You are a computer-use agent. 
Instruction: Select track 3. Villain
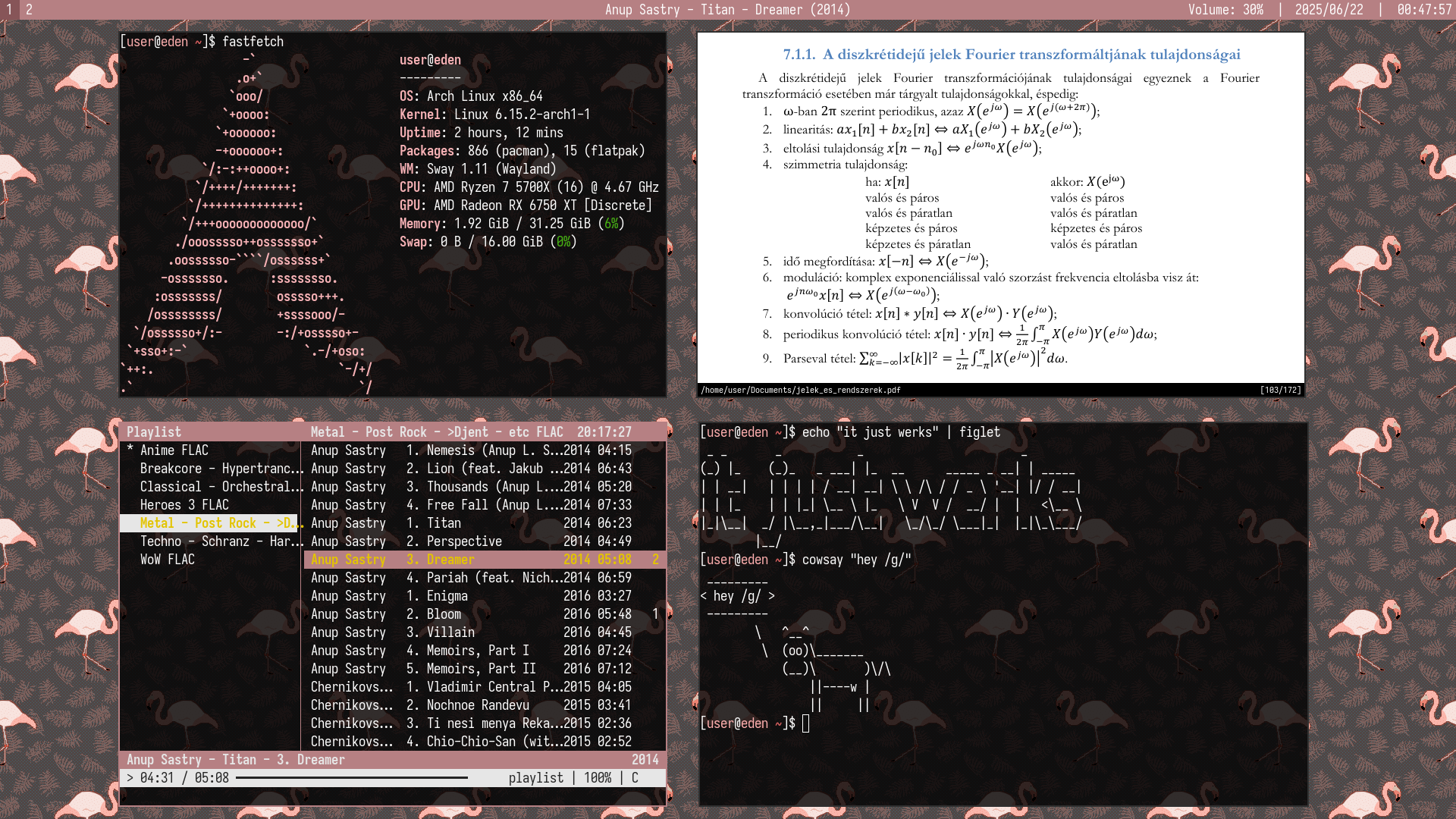click(485, 632)
